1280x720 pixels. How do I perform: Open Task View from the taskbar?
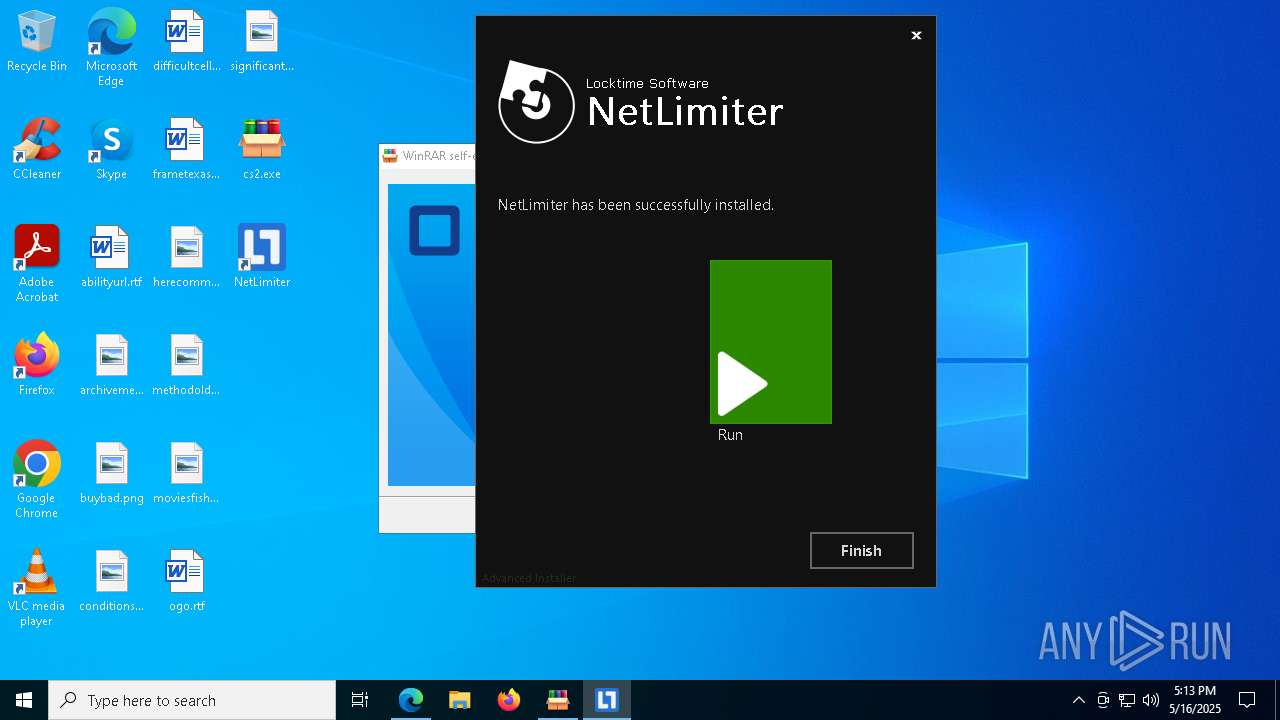(360, 700)
